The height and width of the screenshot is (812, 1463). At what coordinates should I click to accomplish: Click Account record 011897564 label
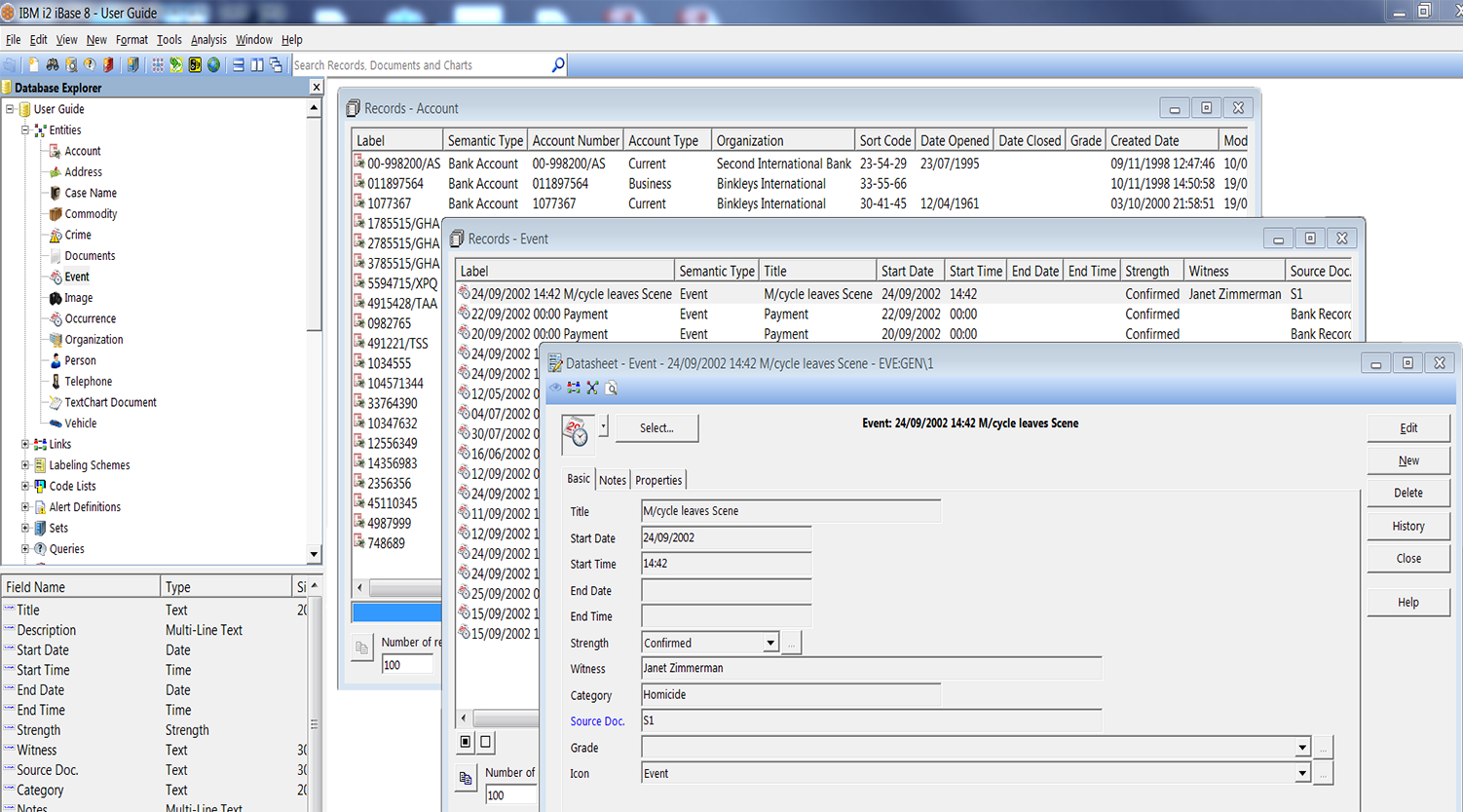click(x=395, y=184)
